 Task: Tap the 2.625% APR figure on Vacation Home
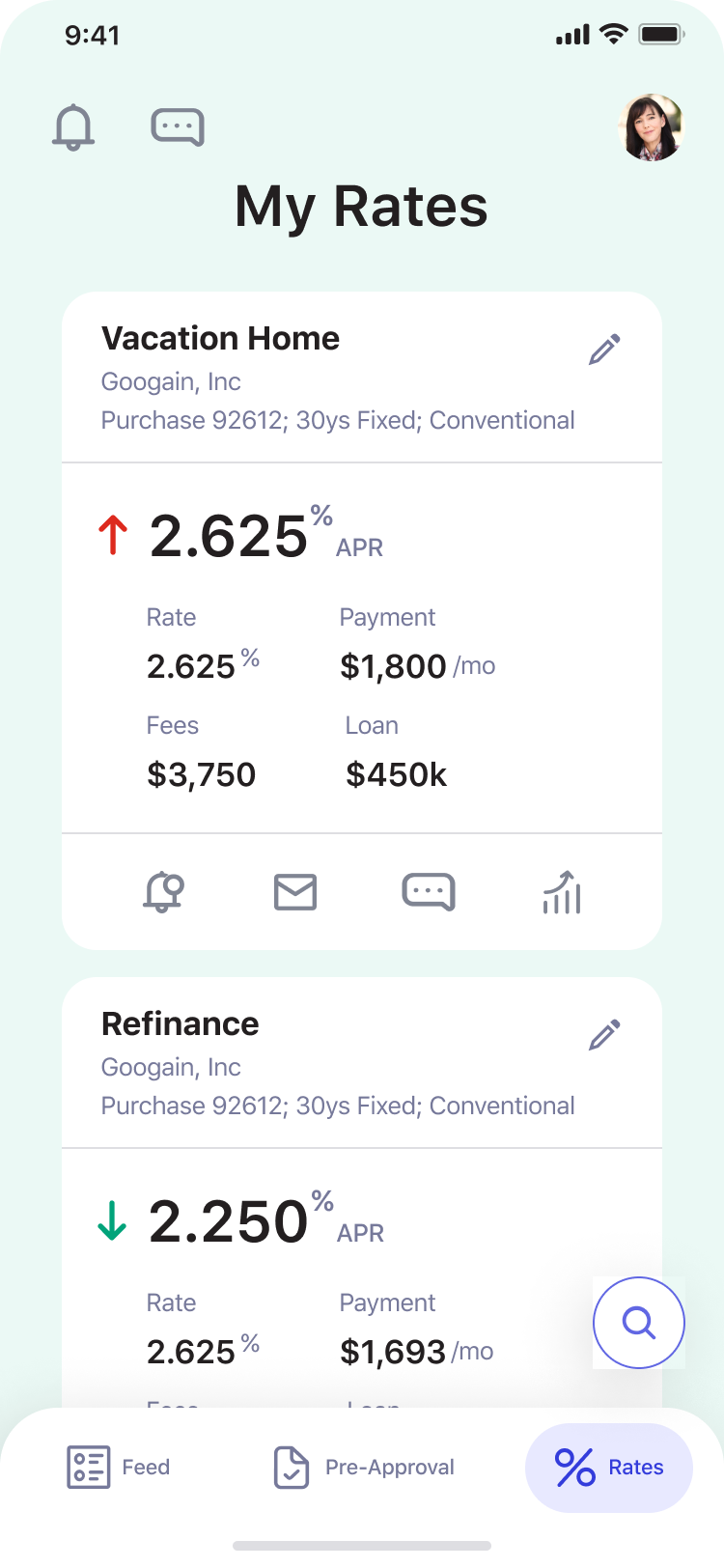tap(229, 537)
